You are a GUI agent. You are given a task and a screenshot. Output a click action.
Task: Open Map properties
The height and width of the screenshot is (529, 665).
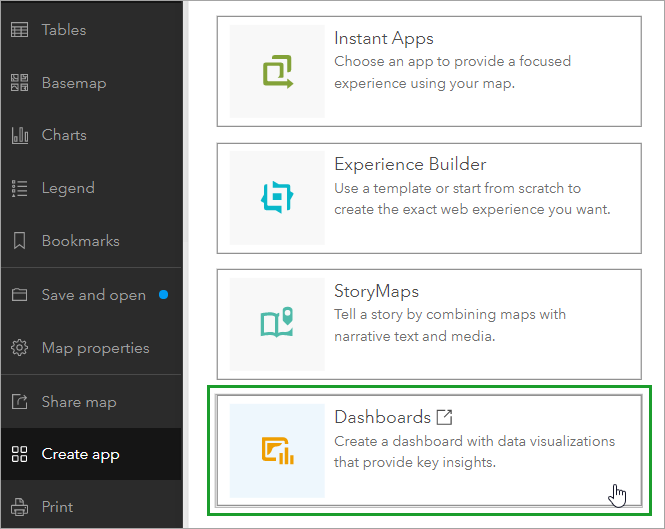point(92,348)
